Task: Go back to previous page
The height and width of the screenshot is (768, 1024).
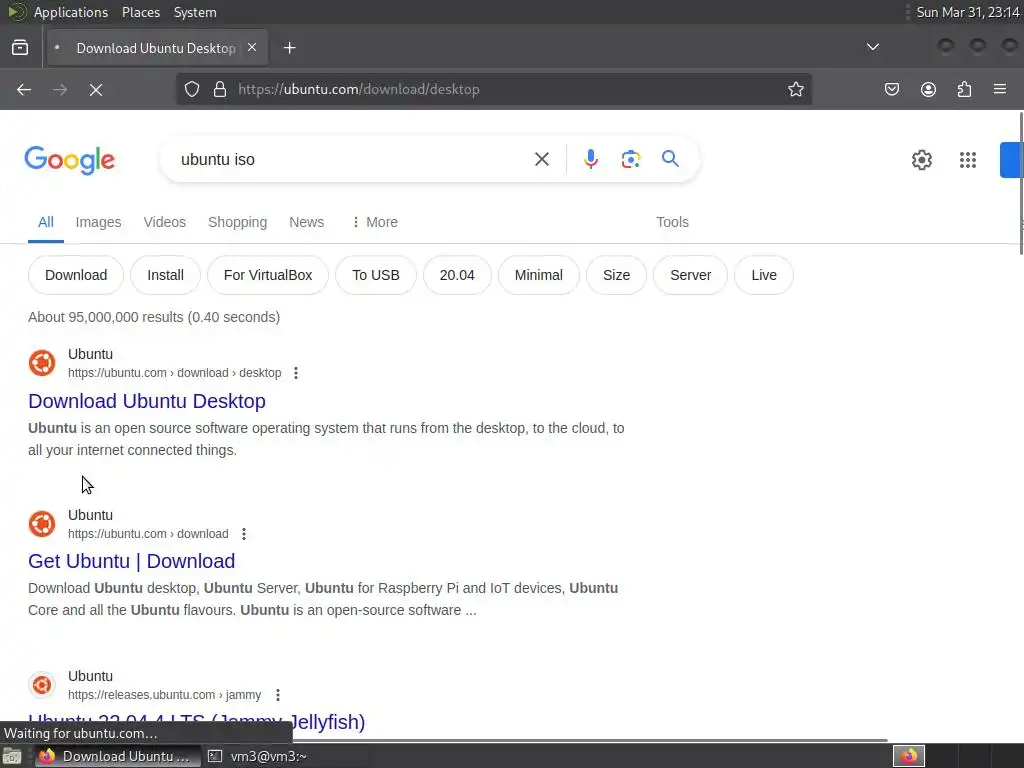Action: point(24,89)
